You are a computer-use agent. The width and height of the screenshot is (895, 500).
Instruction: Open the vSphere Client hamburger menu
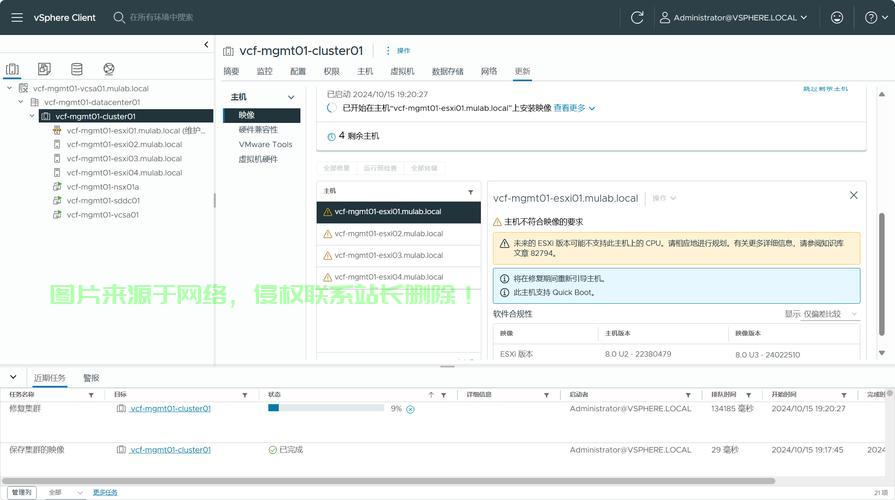(17, 18)
